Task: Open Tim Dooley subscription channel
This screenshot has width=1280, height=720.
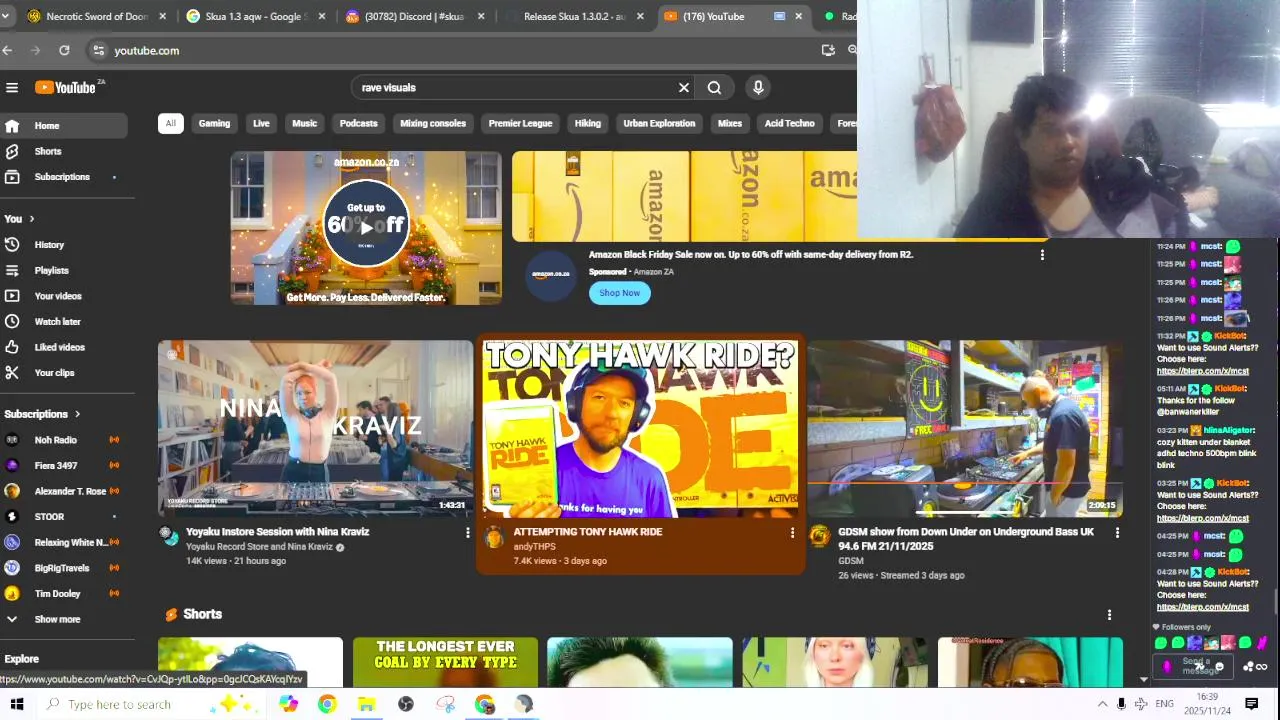Action: click(x=64, y=594)
